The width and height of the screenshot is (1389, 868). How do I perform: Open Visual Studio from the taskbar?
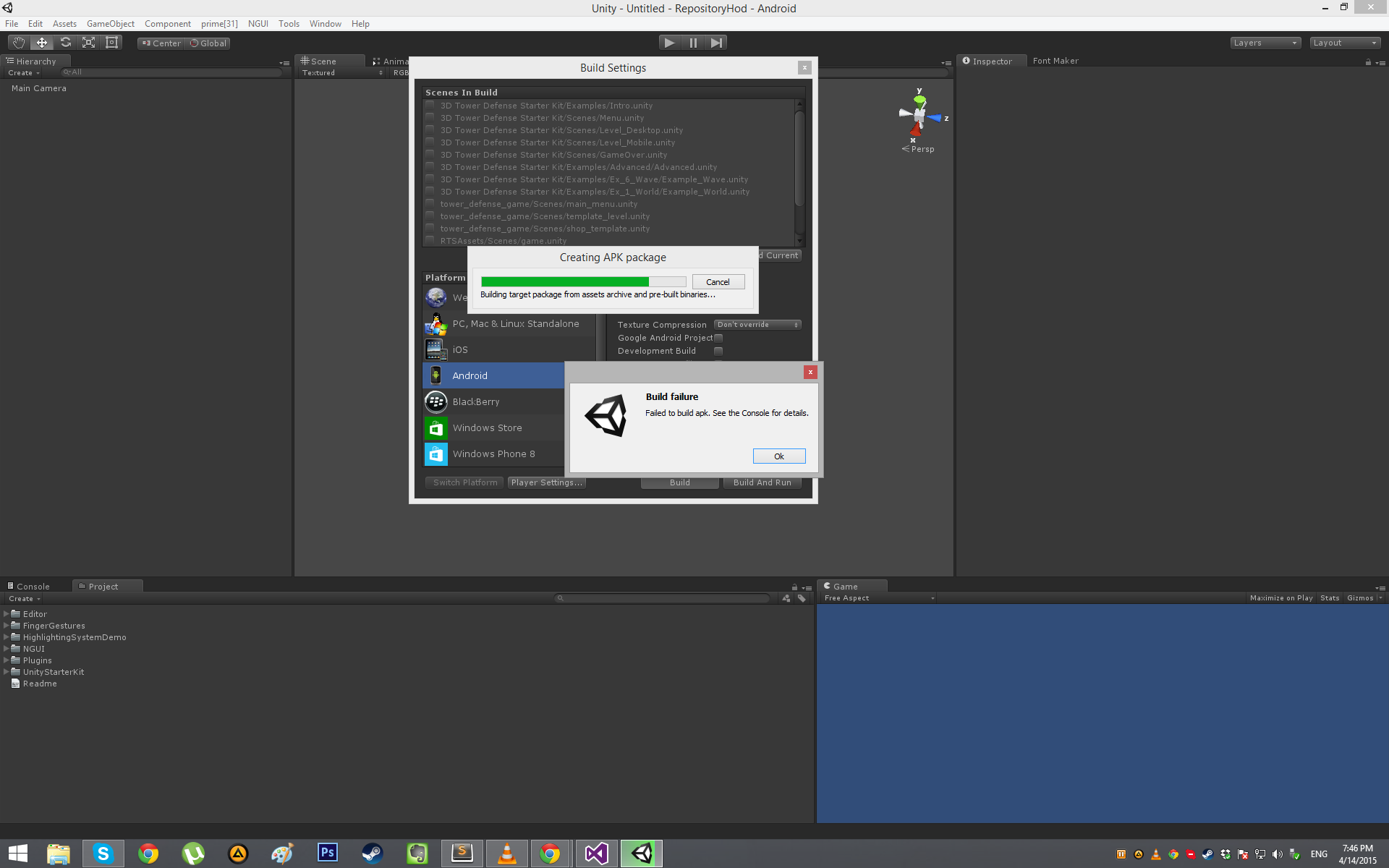pos(596,854)
